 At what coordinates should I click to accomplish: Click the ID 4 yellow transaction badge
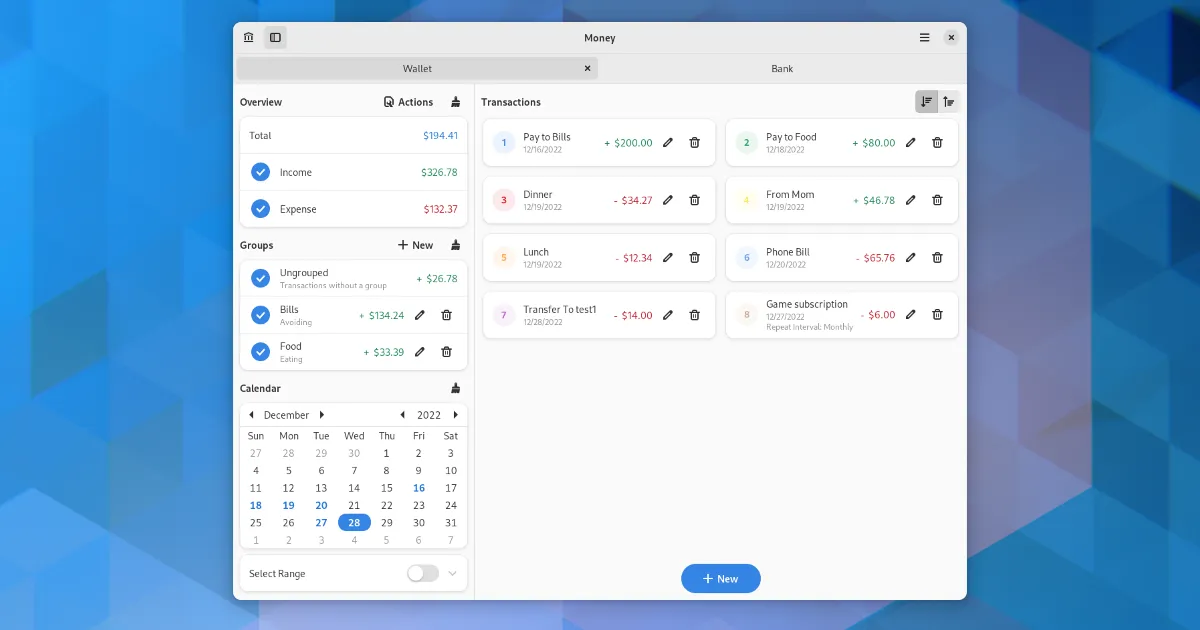[746, 200]
